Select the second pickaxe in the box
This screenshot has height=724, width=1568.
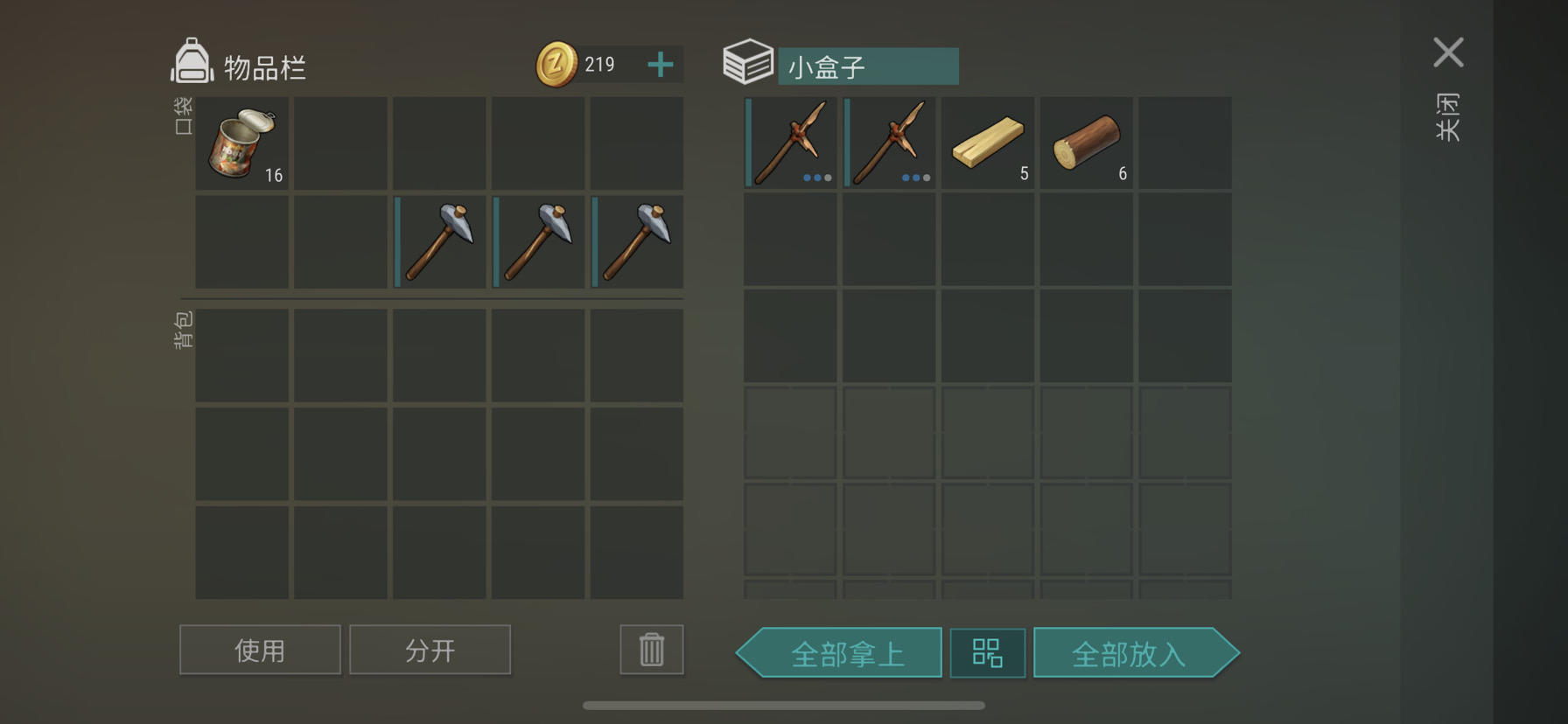point(889,143)
